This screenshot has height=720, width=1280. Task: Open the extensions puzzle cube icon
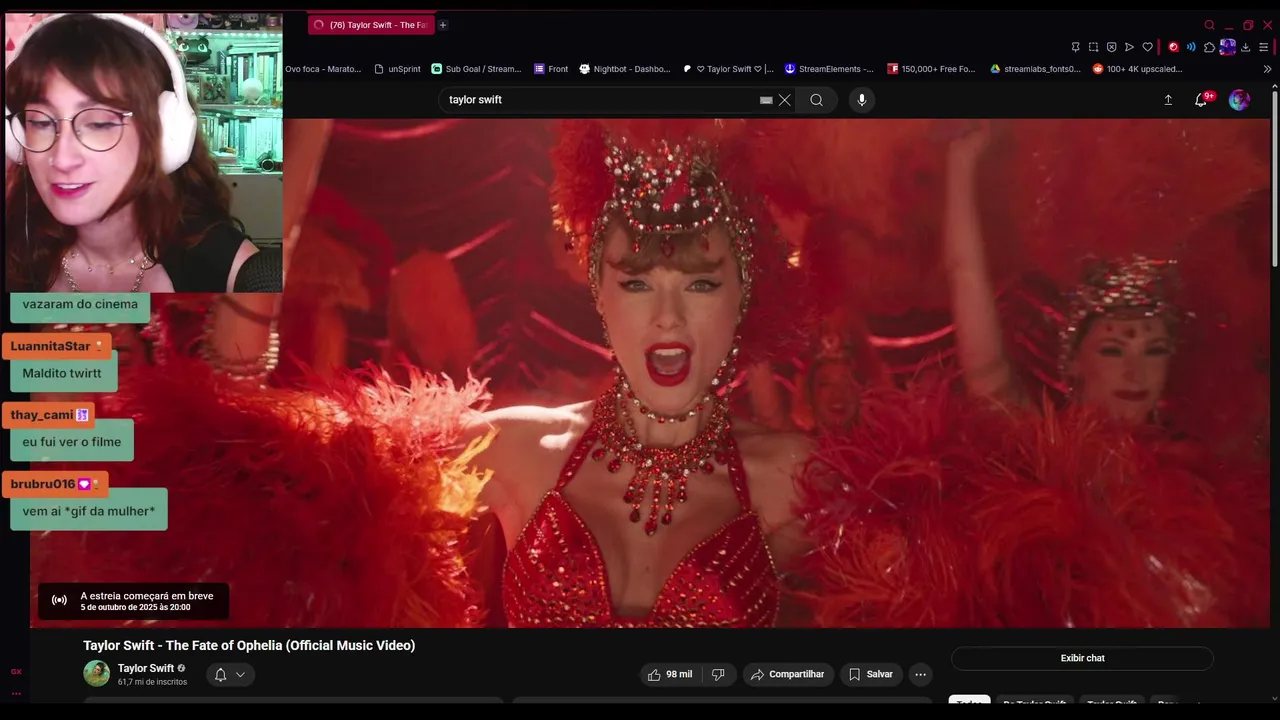click(x=1209, y=47)
